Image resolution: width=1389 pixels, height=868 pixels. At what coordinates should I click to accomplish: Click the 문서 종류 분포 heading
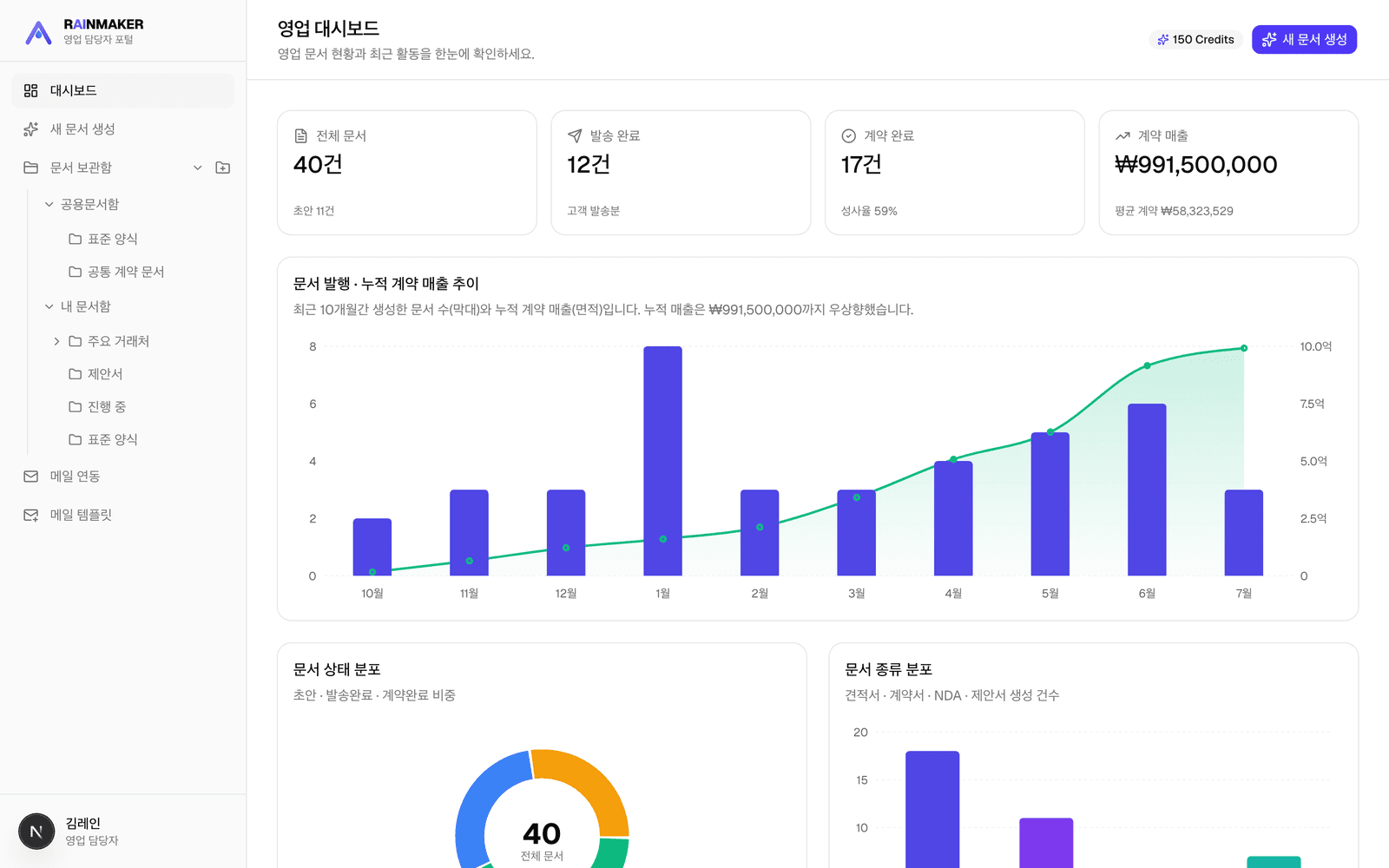[889, 669]
